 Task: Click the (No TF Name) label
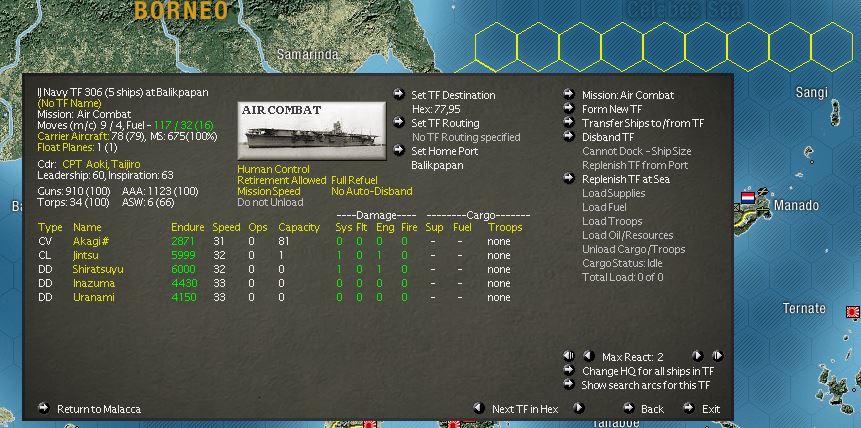pyautogui.click(x=69, y=103)
